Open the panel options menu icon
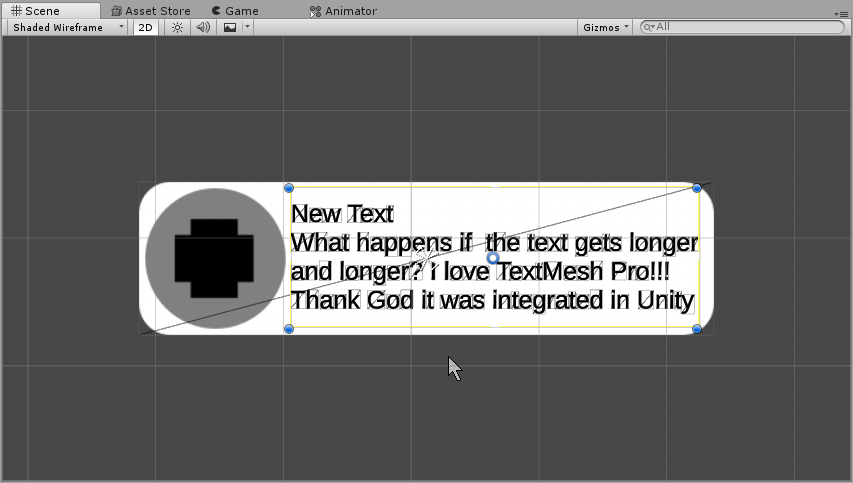This screenshot has width=853, height=483. tap(840, 14)
